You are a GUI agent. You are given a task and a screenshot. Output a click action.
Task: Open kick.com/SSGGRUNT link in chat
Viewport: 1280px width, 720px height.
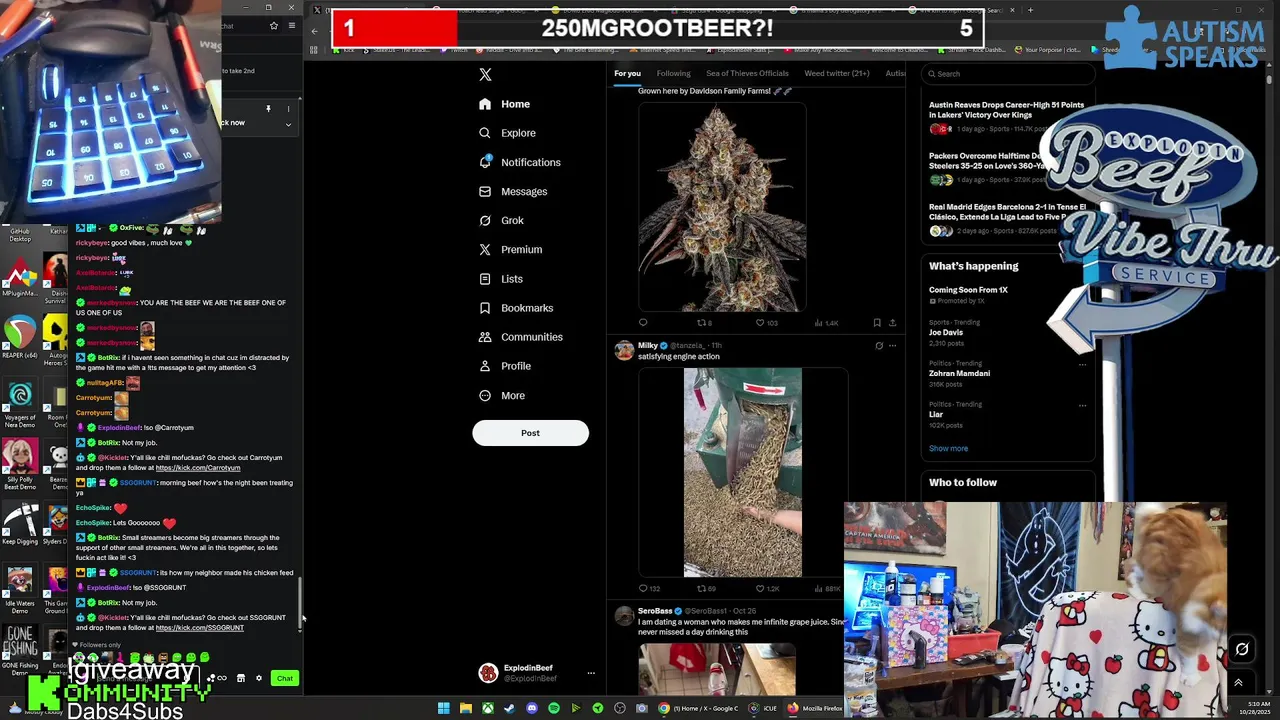(200, 628)
